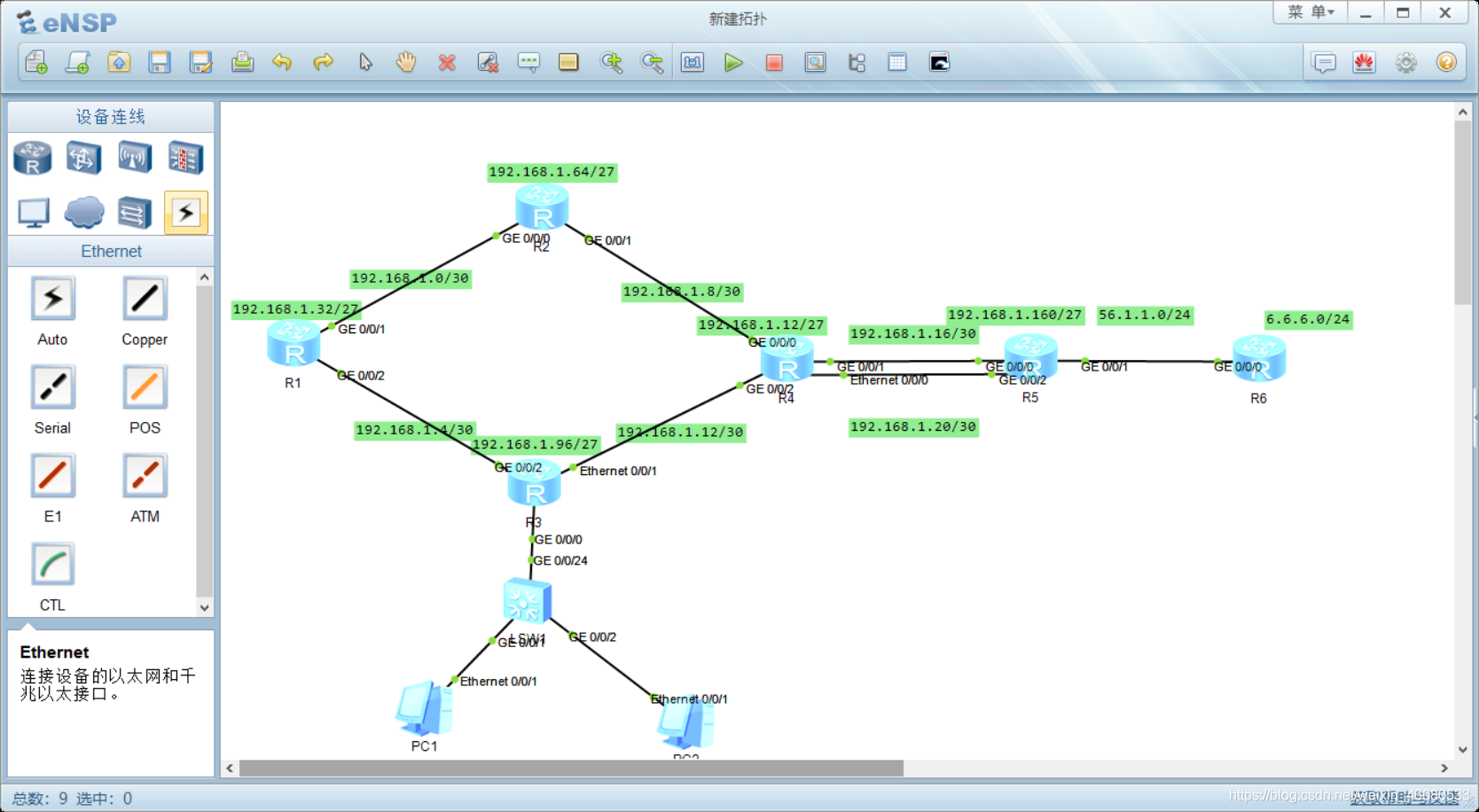Select router R1 on the canvas
The height and width of the screenshot is (812, 1479).
click(x=293, y=345)
